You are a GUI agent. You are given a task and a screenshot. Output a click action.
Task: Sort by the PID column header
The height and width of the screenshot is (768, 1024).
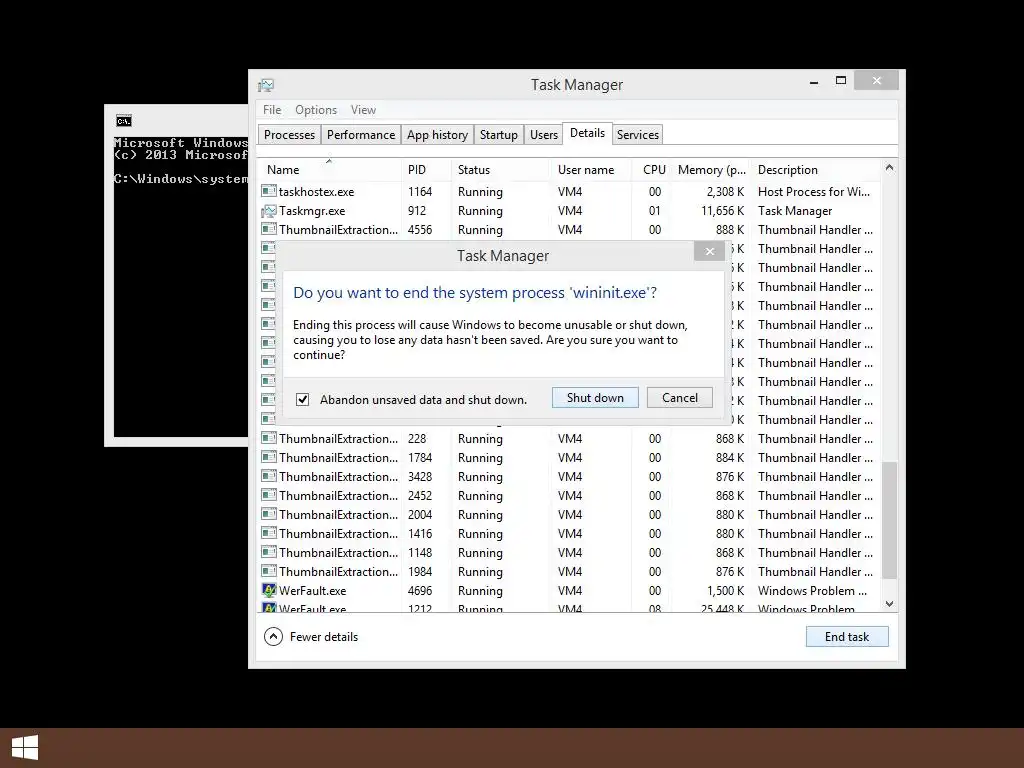click(425, 170)
